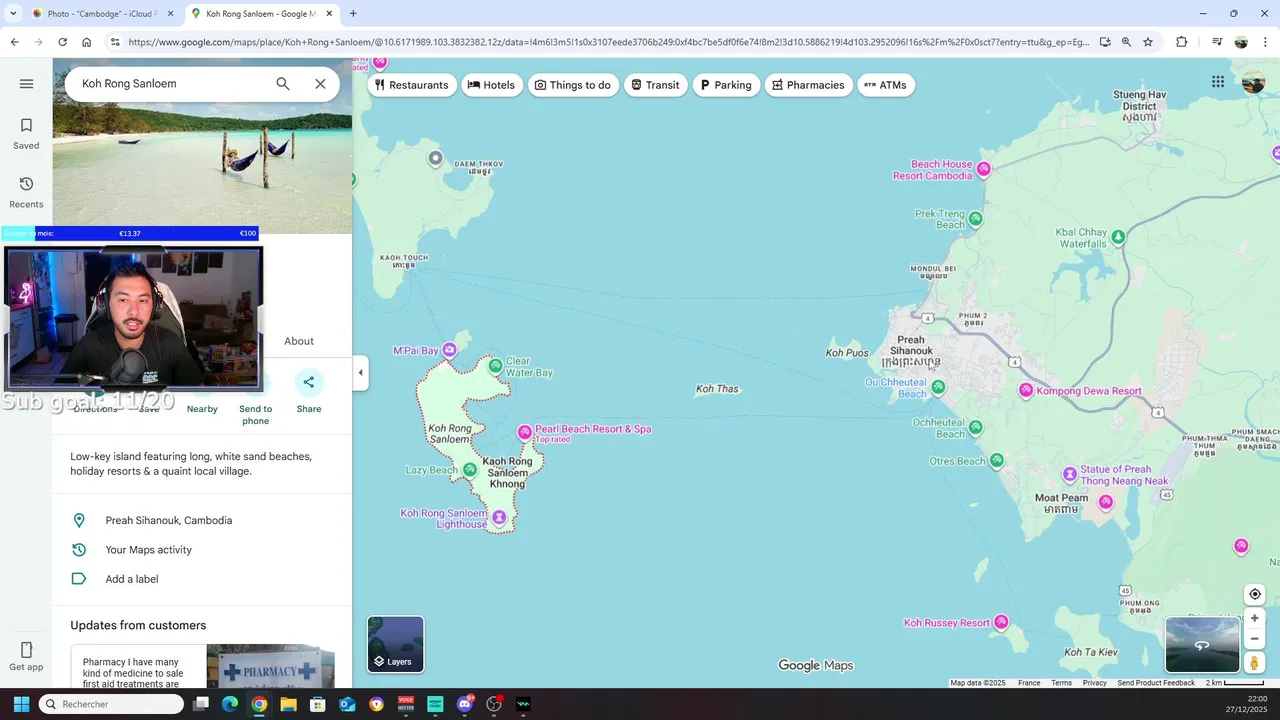This screenshot has width=1280, height=720.
Task: Click Statue of Preah Thong Neang Neak pin
Action: click(x=1070, y=474)
